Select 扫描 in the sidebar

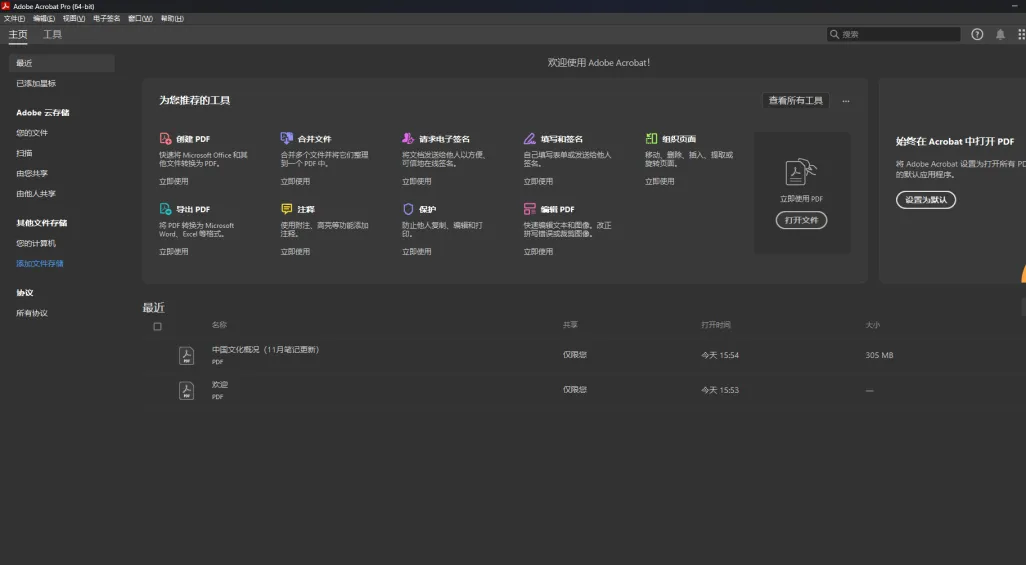[24, 153]
